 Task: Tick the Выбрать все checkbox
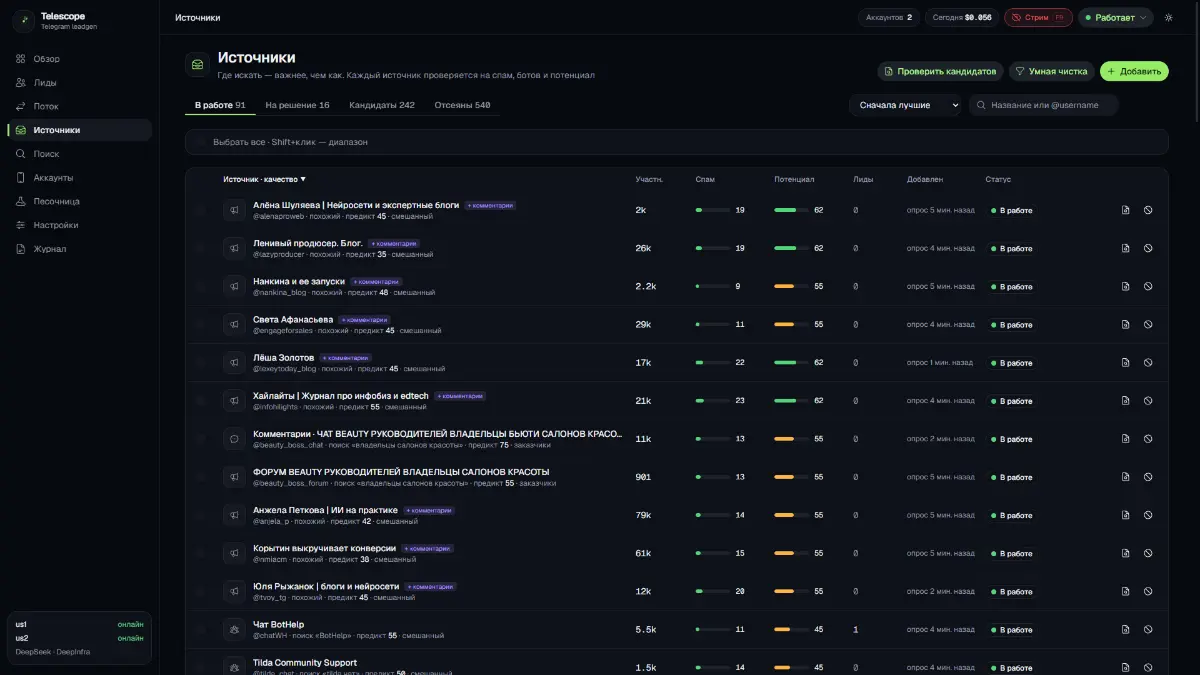(200, 142)
